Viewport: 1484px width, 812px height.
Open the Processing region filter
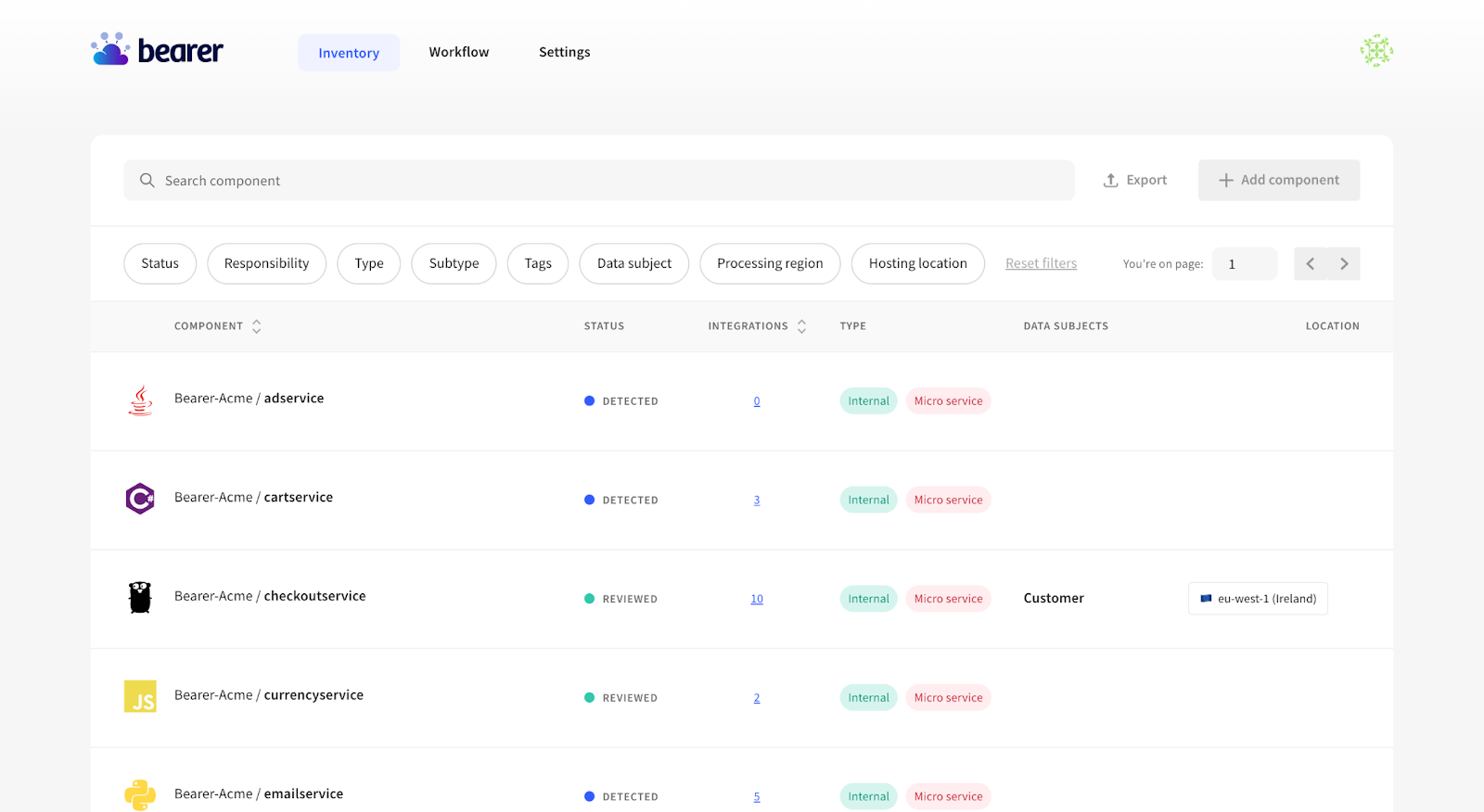click(x=770, y=263)
